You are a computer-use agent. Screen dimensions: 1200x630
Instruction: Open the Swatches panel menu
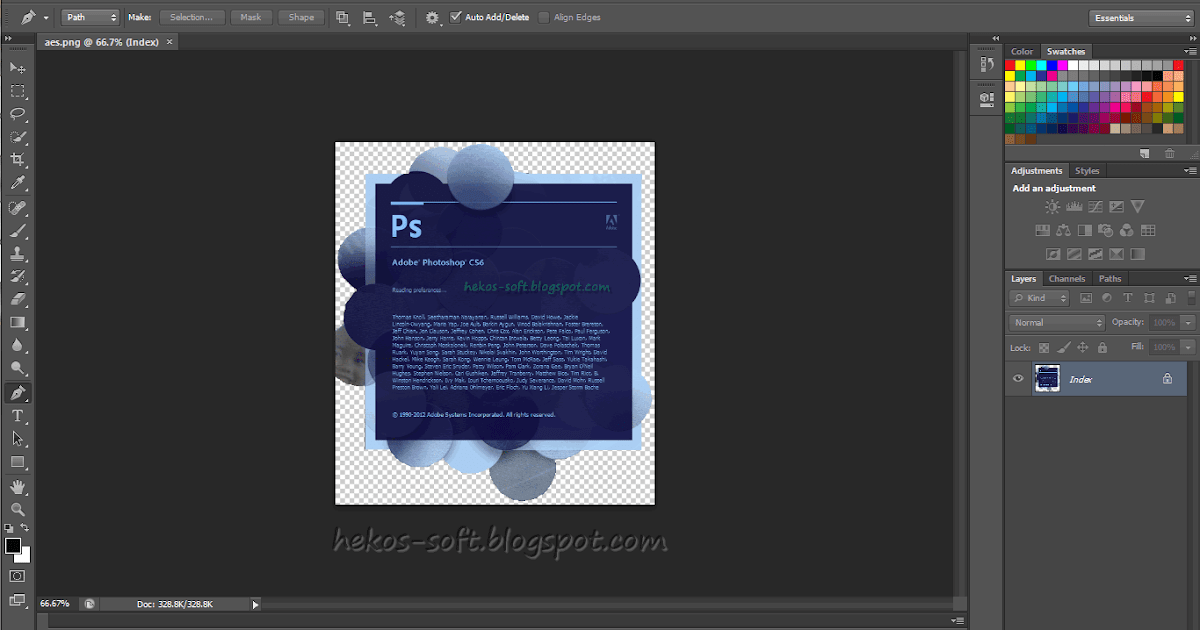[x=1190, y=51]
